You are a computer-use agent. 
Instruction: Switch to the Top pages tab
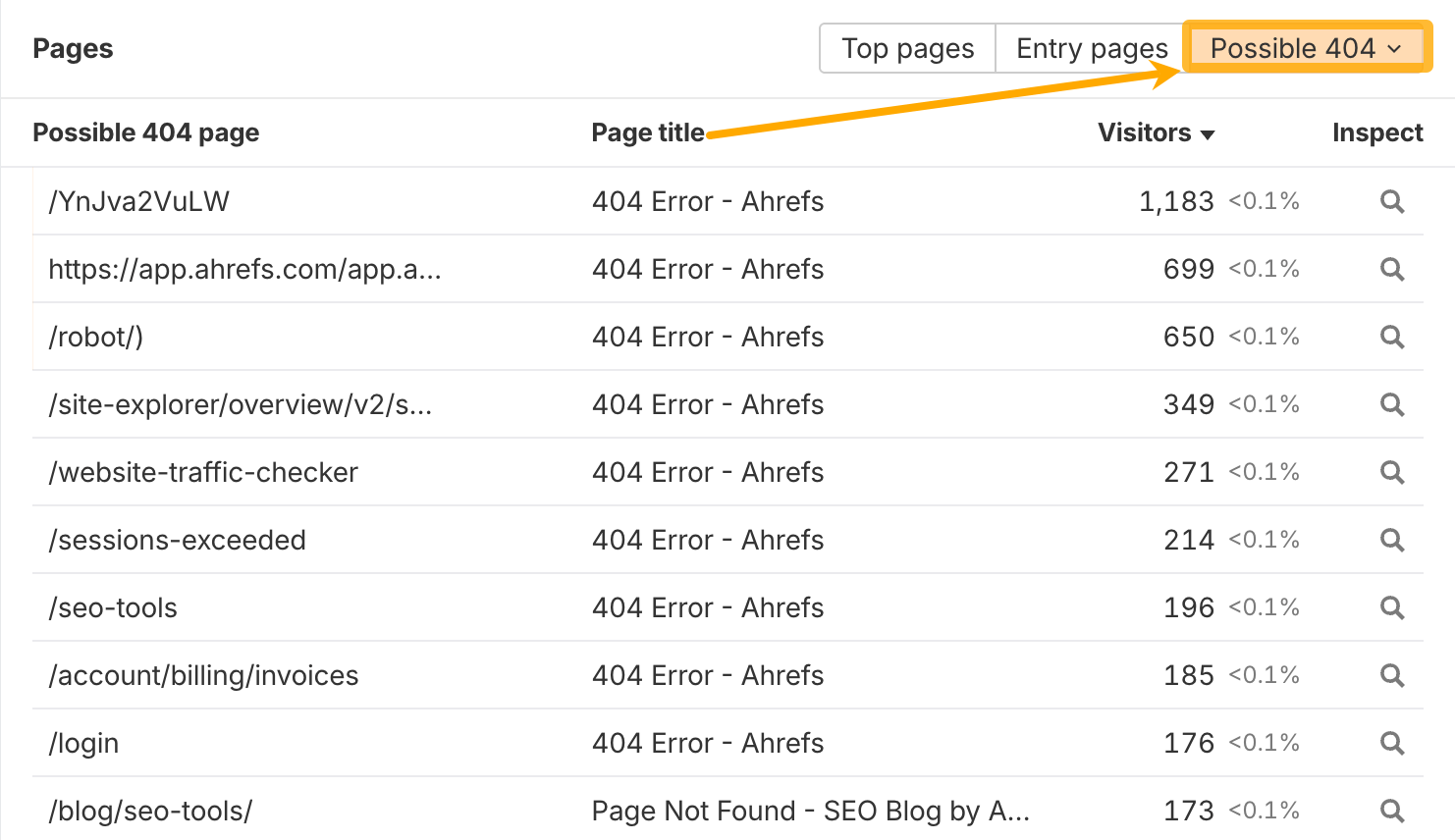click(906, 47)
